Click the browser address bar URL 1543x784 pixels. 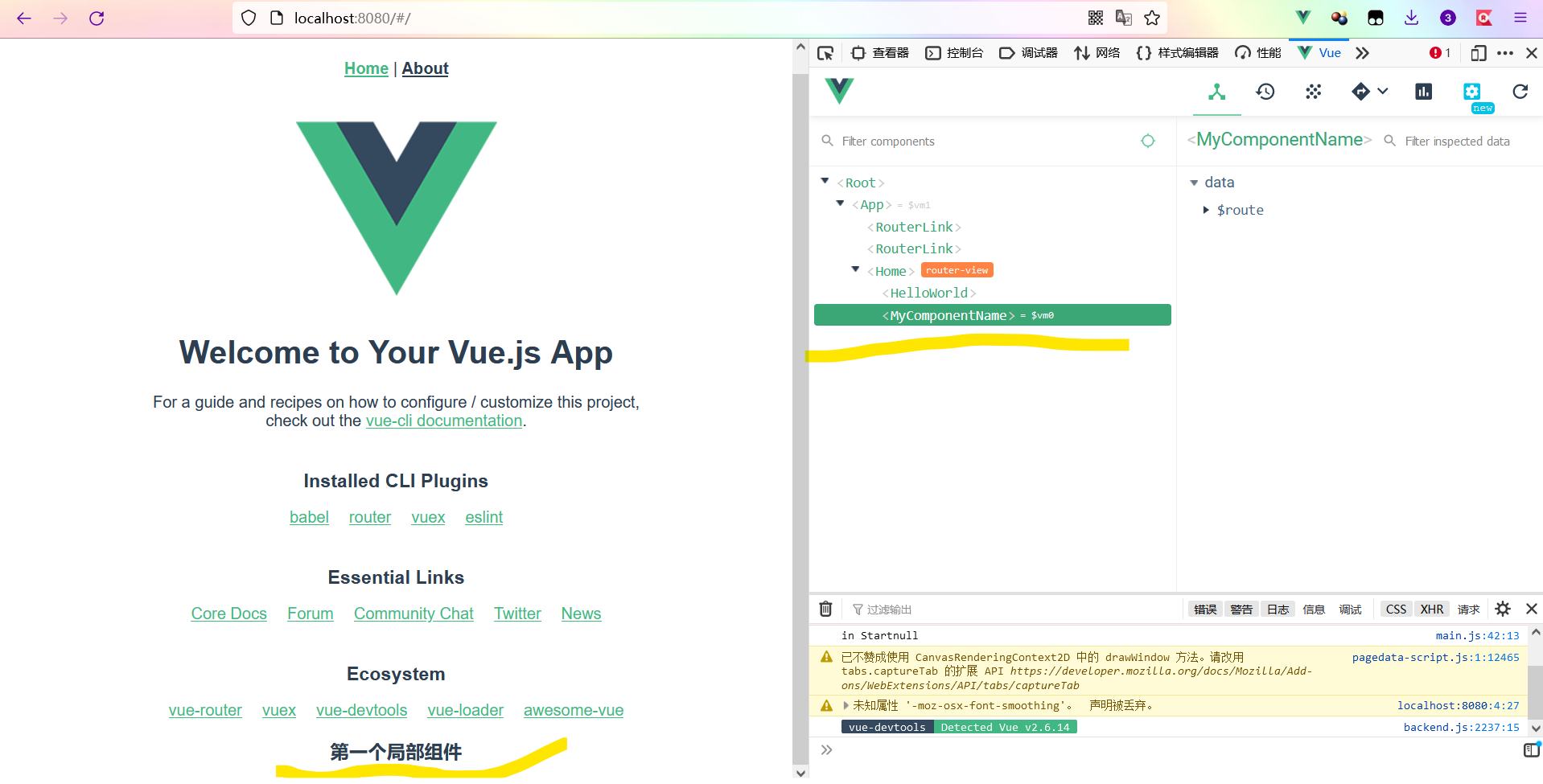pos(352,18)
